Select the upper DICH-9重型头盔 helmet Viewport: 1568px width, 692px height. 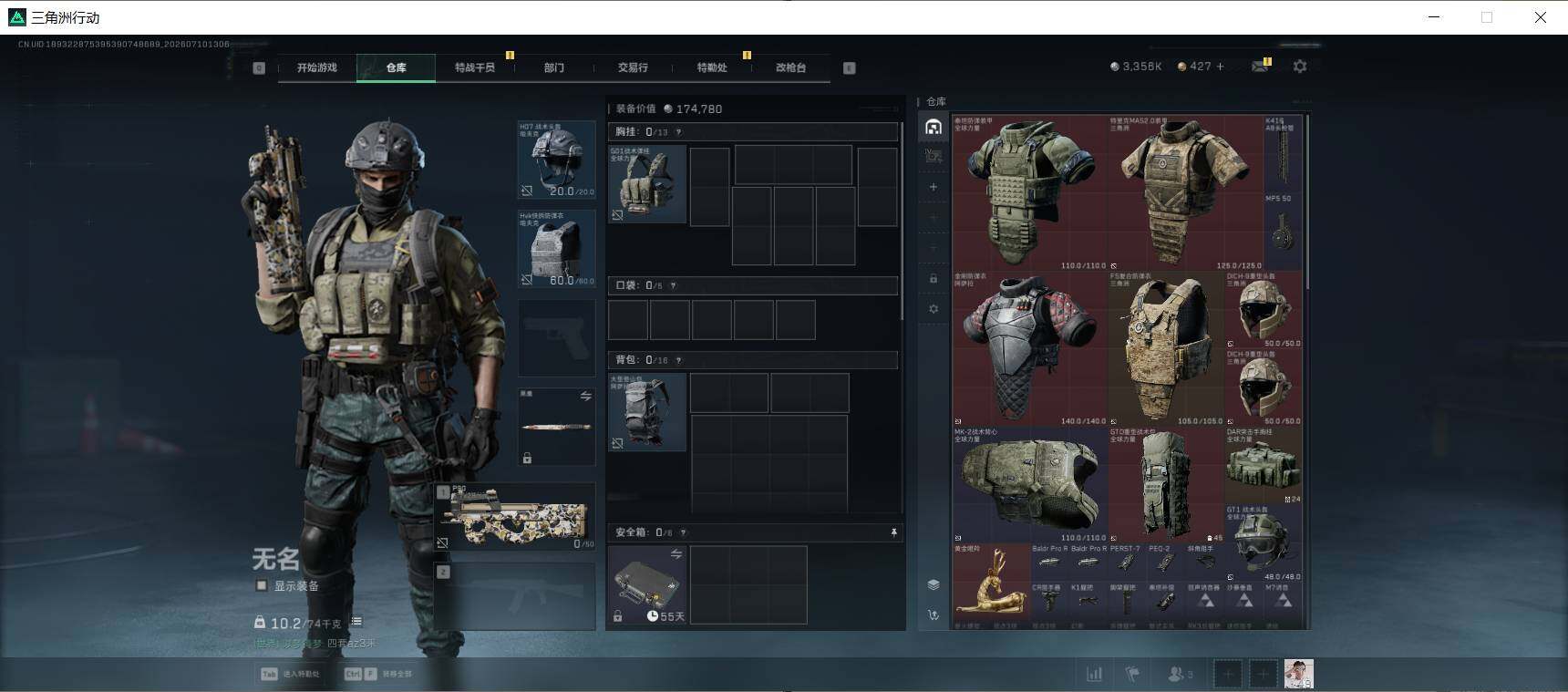[x=1264, y=310]
